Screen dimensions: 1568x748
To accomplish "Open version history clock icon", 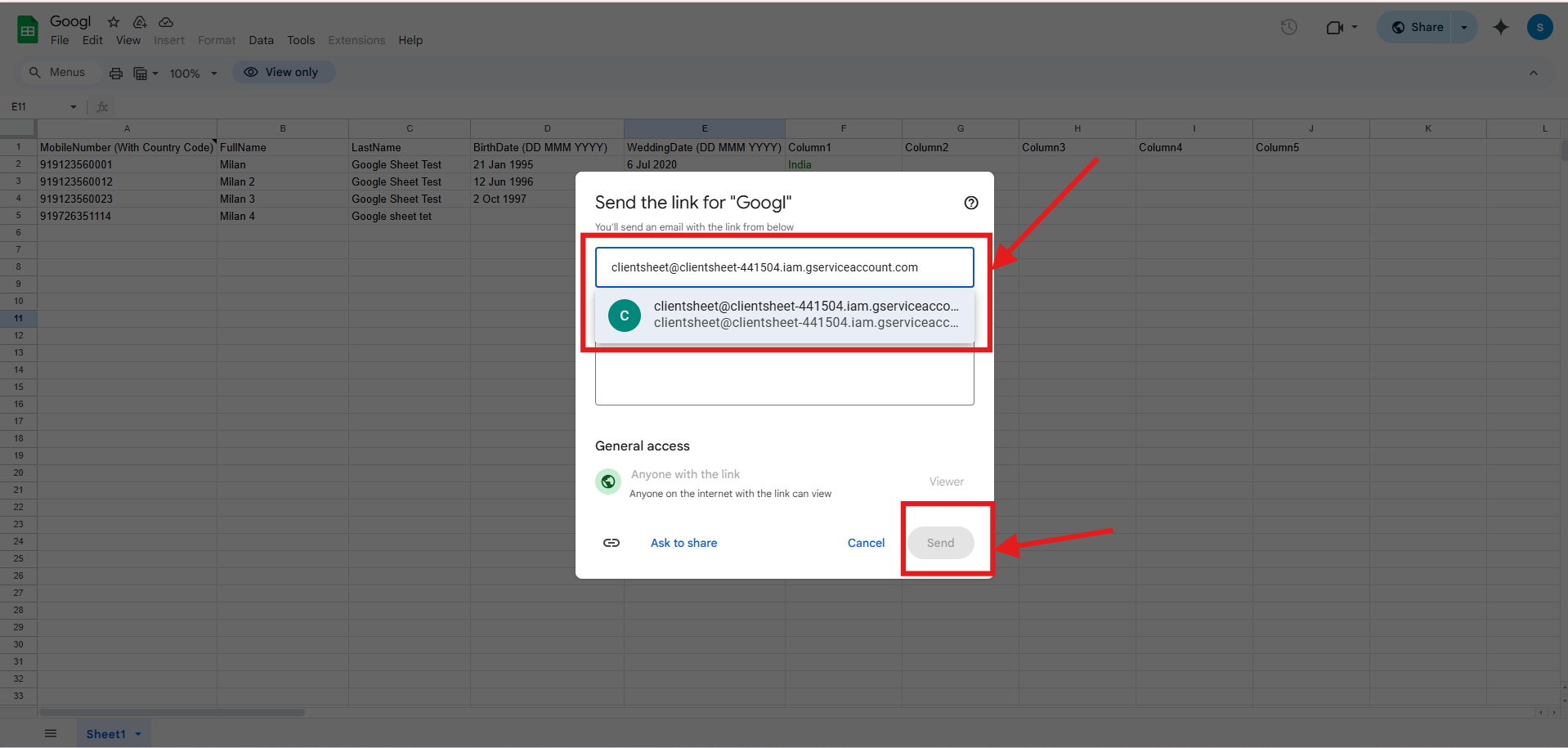I will 1289,27.
